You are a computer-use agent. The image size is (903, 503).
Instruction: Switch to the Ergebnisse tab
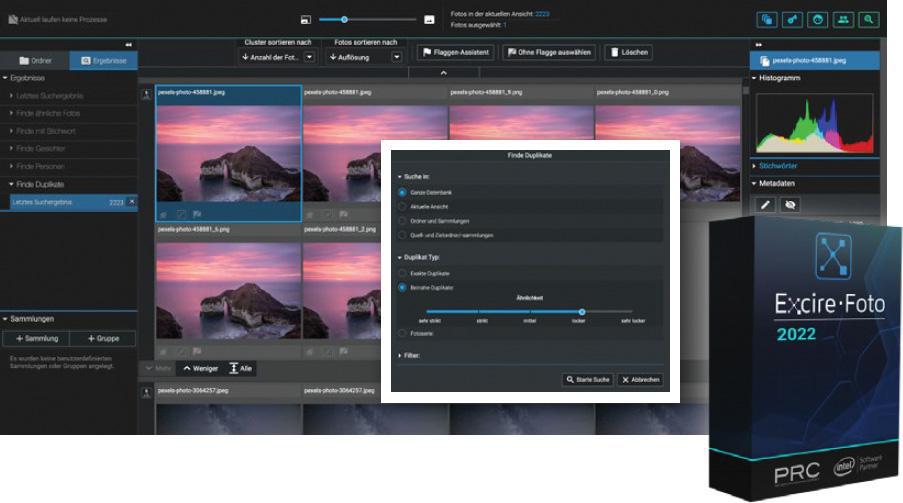click(104, 60)
